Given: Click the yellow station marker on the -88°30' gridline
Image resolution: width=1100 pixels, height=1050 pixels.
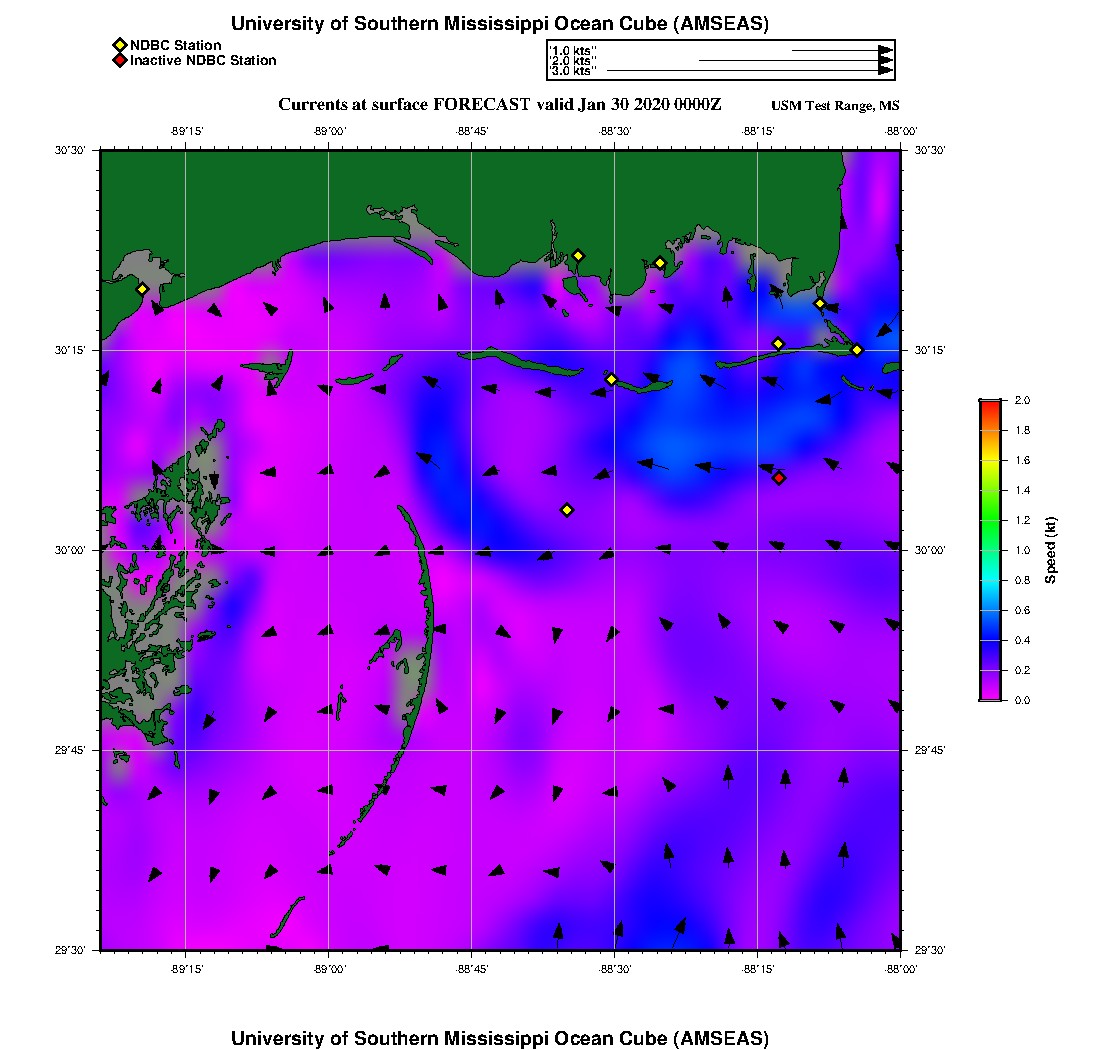Looking at the screenshot, I should (611, 379).
